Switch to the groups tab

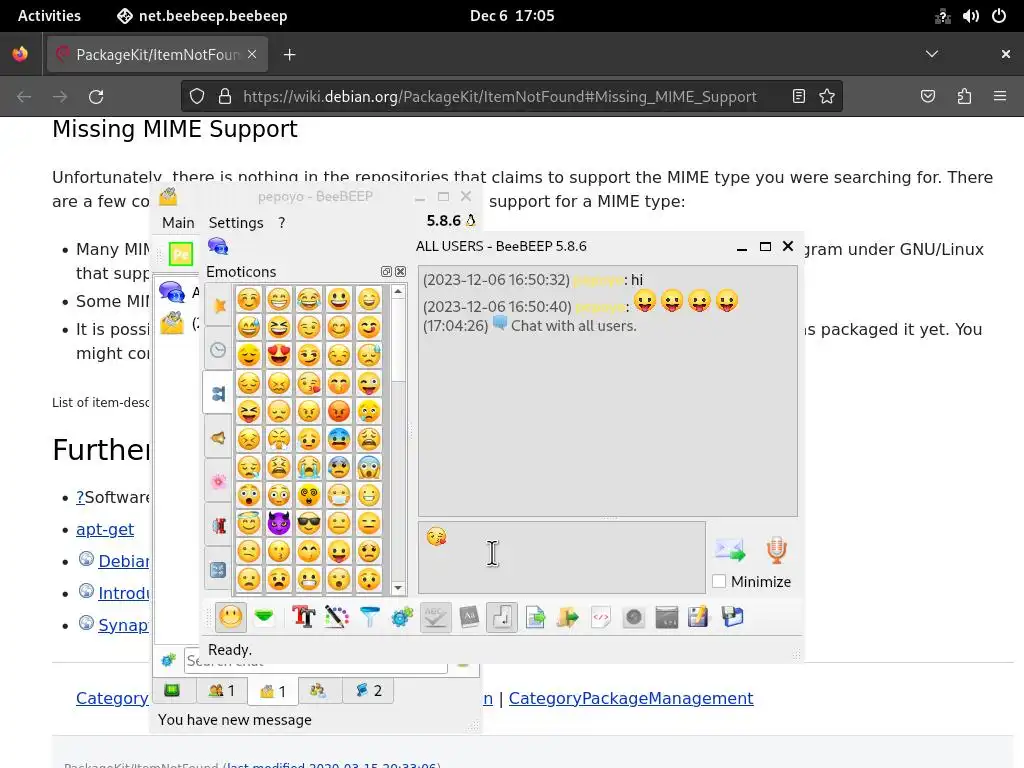point(319,690)
